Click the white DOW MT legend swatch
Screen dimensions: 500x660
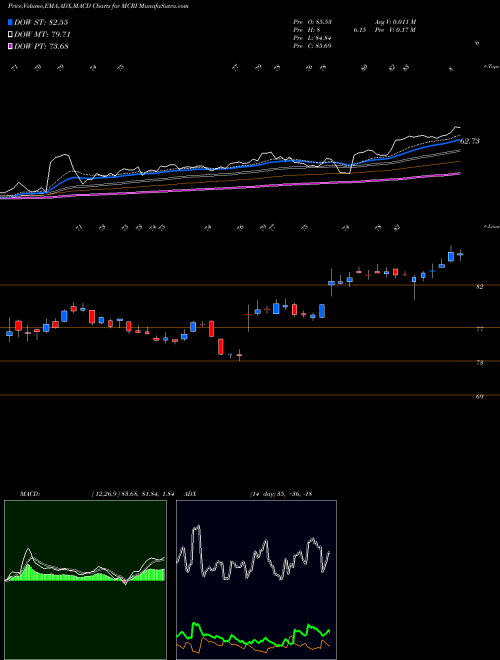11,35
